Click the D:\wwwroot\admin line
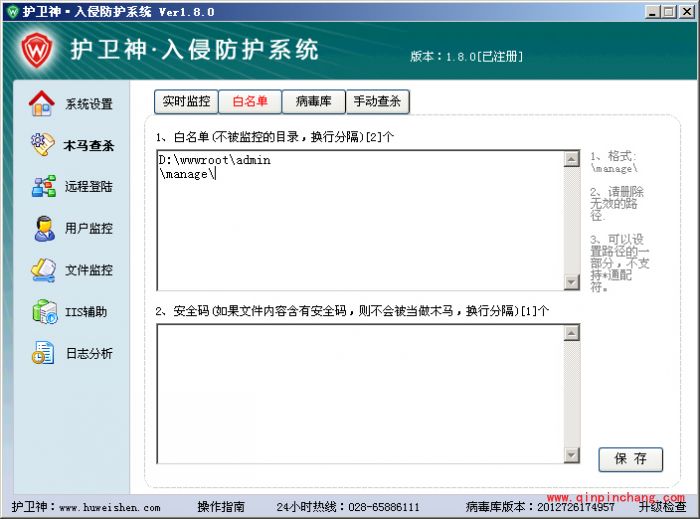The width and height of the screenshot is (700, 519). (x=215, y=160)
